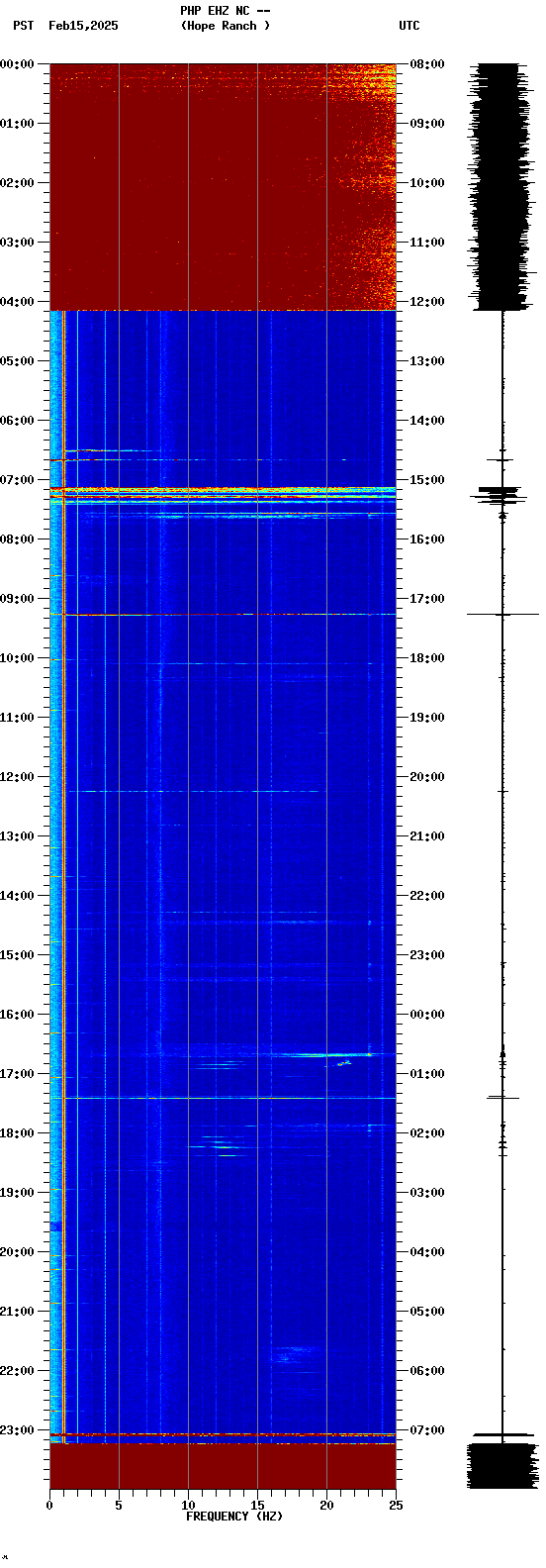Select 05:00 on the PST time axis

17,360
